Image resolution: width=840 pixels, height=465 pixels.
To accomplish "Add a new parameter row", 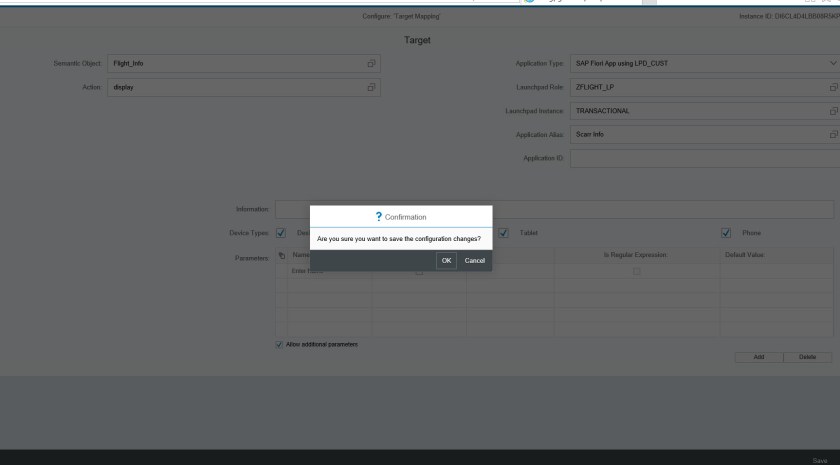I will click(759, 357).
